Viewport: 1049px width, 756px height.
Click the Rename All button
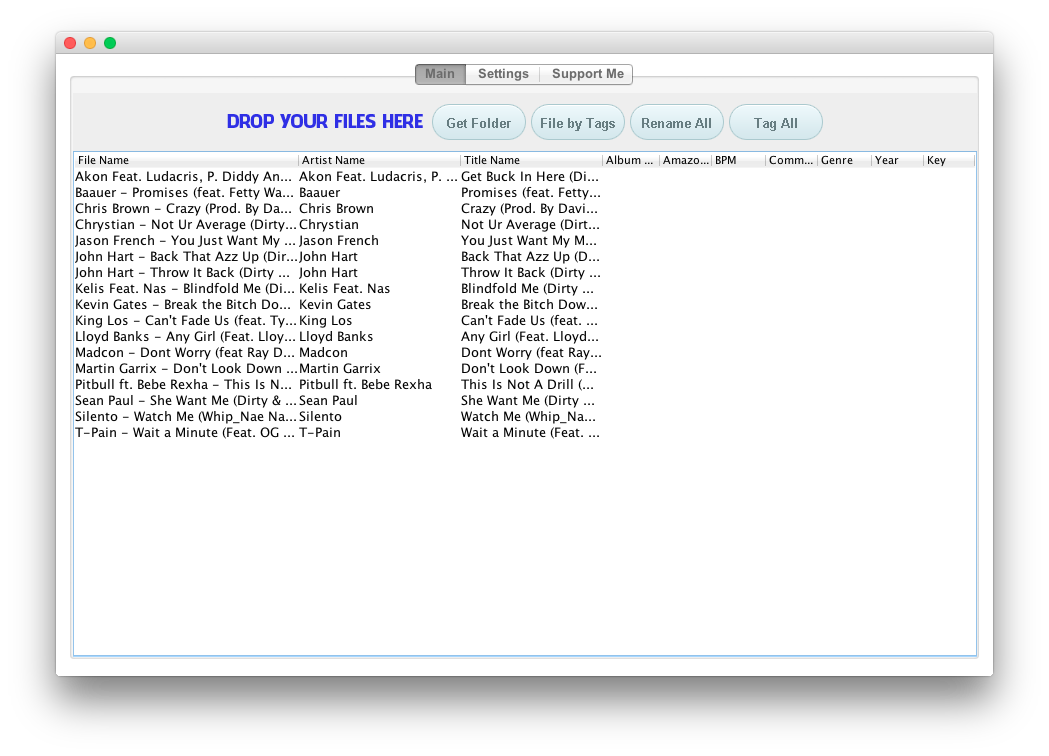click(x=676, y=122)
